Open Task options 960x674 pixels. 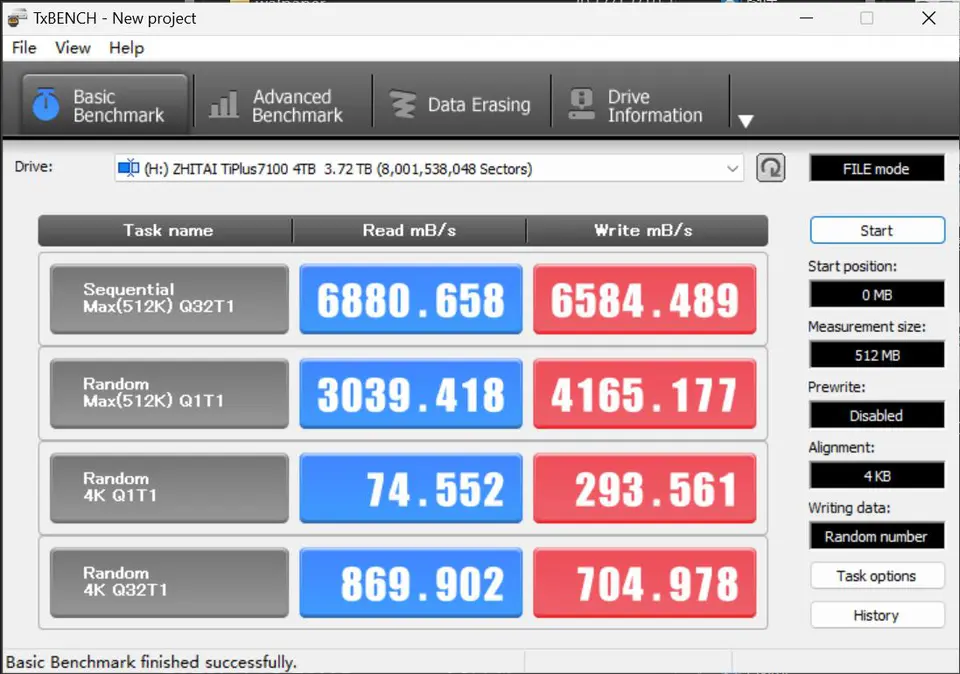[877, 576]
